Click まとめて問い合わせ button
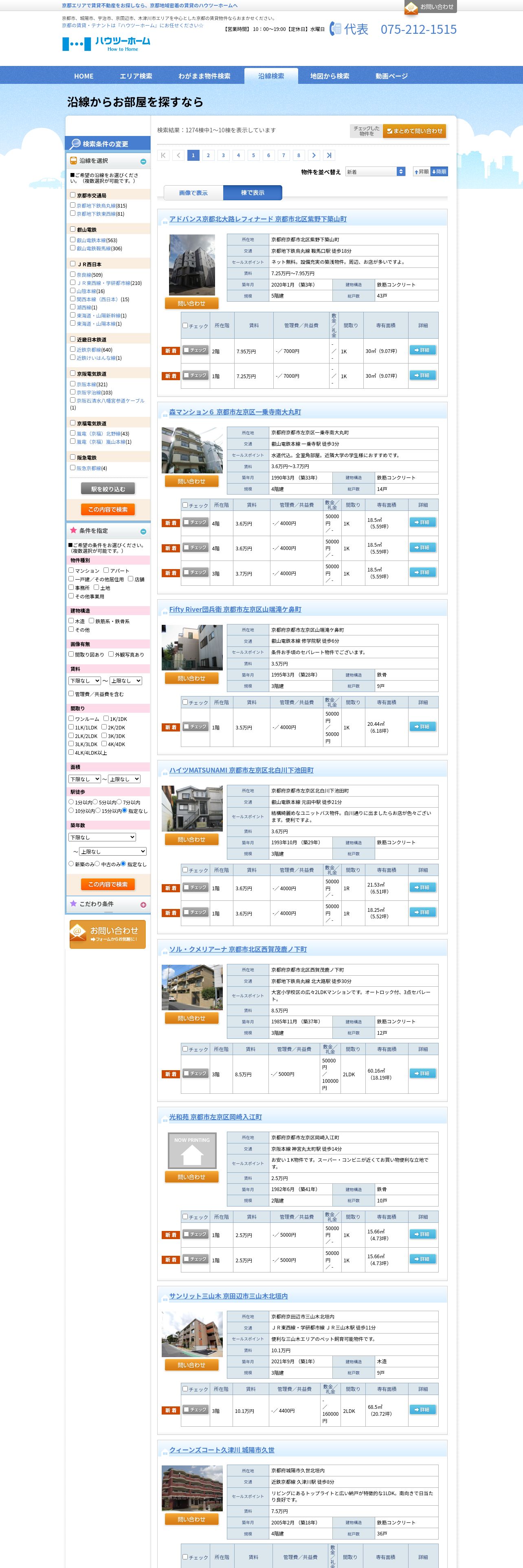This screenshot has width=523, height=1568. click(414, 131)
